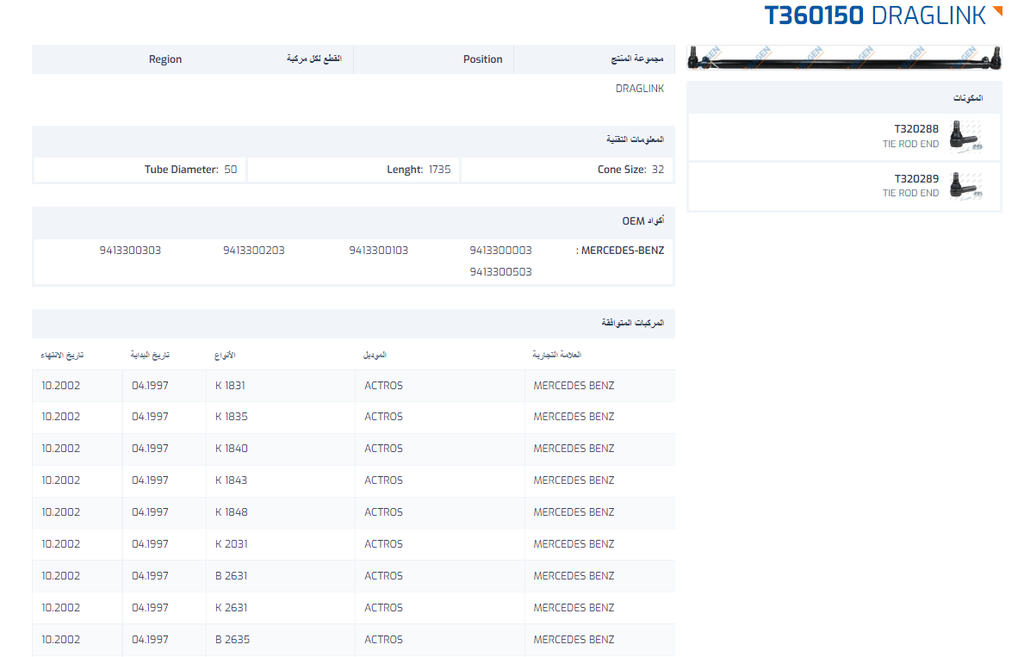
Task: Click the T320289 tie rod end thumbnail
Action: click(966, 185)
